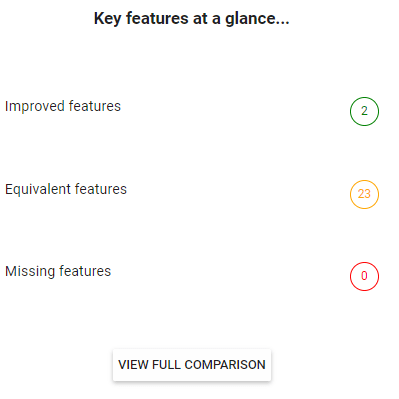The image size is (399, 399).
Task: Select the Missing features label
Action: coord(58,271)
